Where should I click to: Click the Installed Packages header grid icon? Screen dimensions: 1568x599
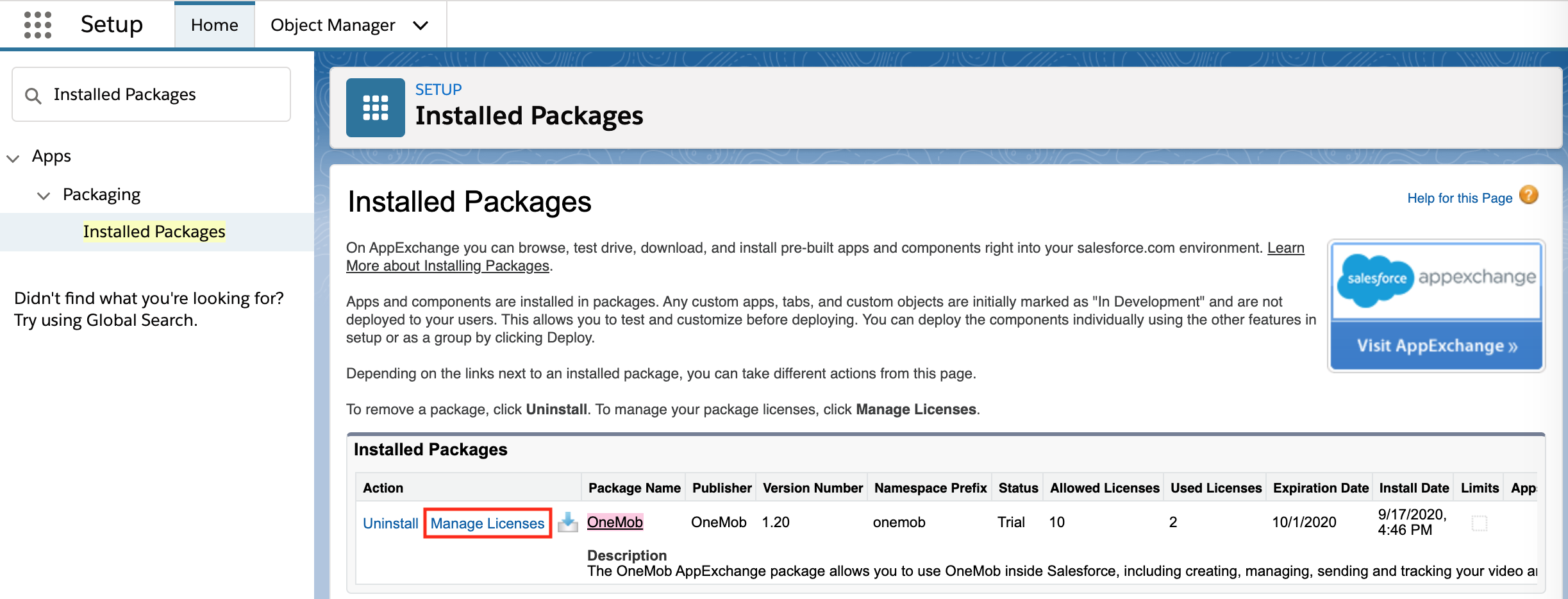[x=375, y=108]
